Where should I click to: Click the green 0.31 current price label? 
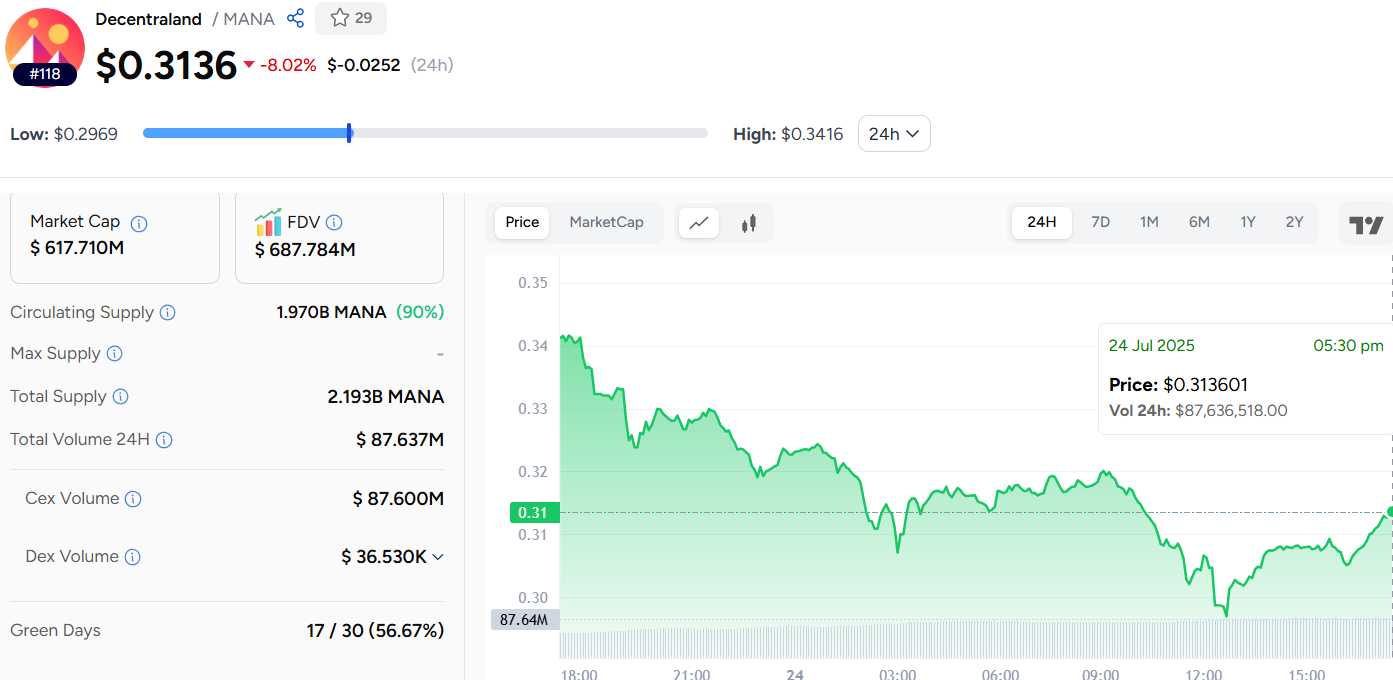pyautogui.click(x=534, y=512)
